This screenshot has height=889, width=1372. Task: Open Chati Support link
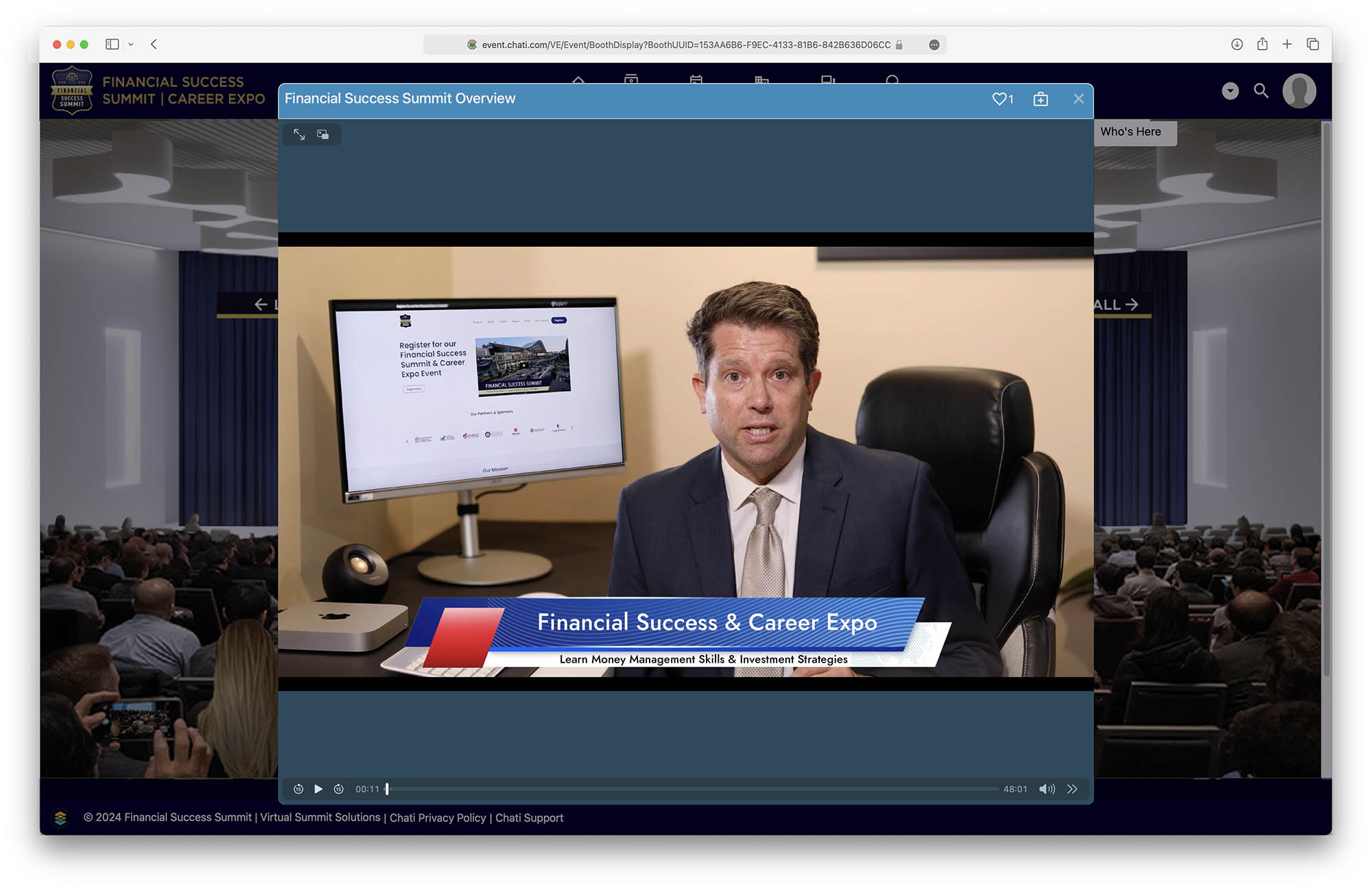(x=529, y=818)
